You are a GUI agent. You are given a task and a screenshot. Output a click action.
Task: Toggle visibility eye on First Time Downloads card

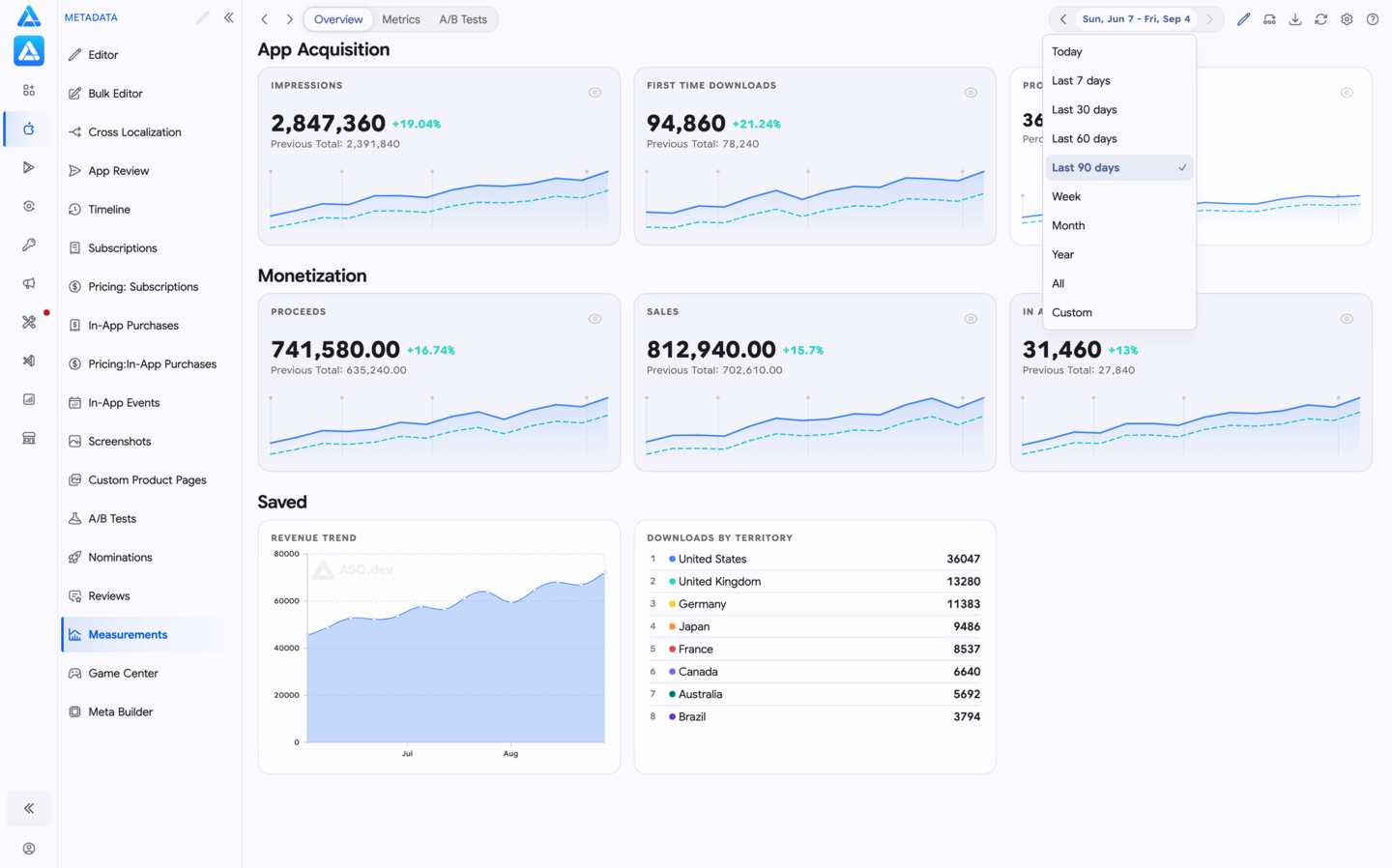point(971,93)
